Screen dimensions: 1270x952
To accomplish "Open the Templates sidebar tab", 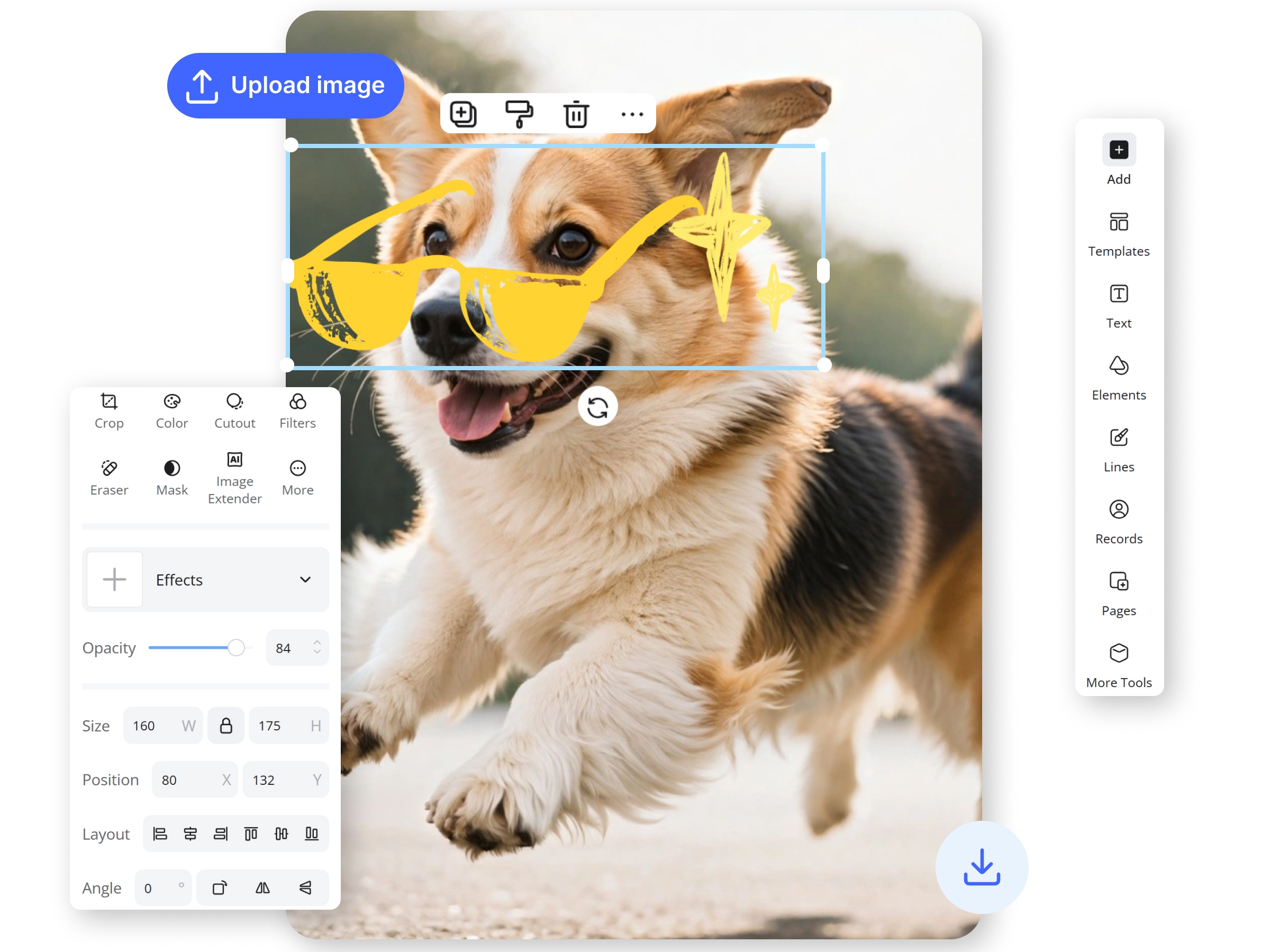I will pos(1118,234).
